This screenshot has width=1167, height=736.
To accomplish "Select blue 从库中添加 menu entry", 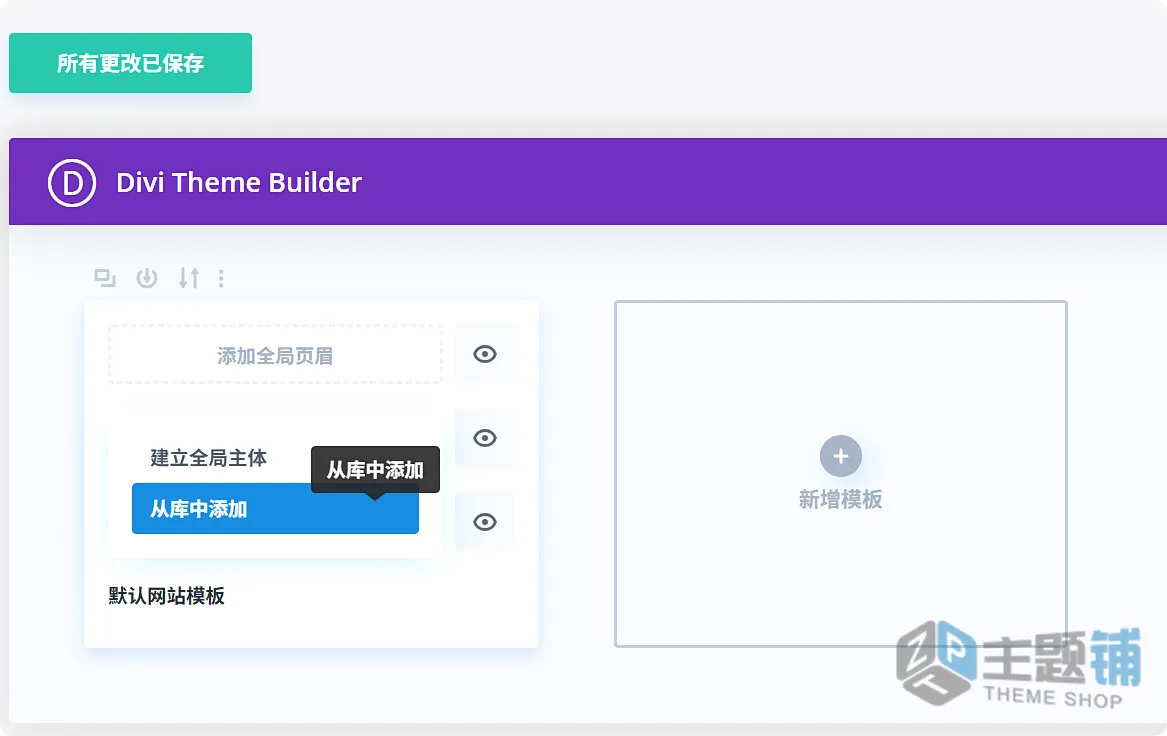I will 275,509.
